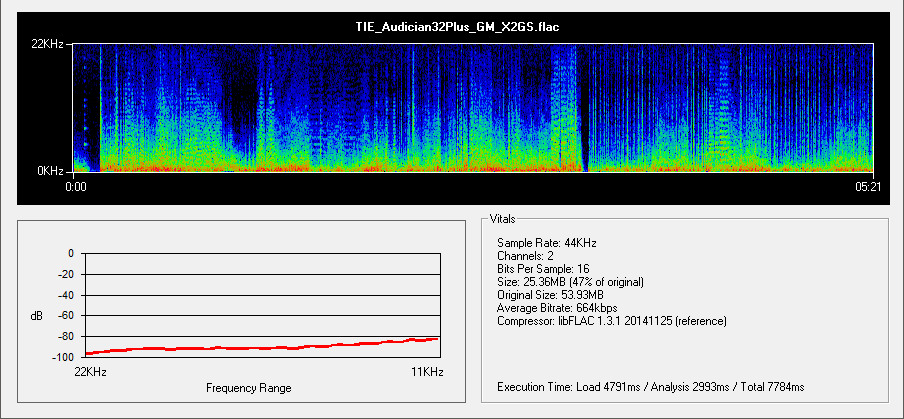Image resolution: width=904 pixels, height=419 pixels.
Task: Click the red frequency response curve
Action: (262, 347)
